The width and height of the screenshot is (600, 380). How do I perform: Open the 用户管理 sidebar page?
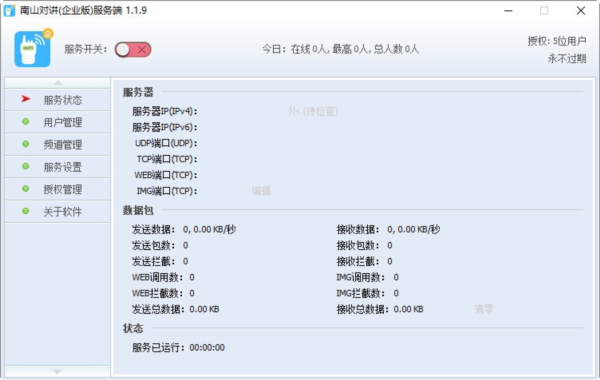point(57,122)
